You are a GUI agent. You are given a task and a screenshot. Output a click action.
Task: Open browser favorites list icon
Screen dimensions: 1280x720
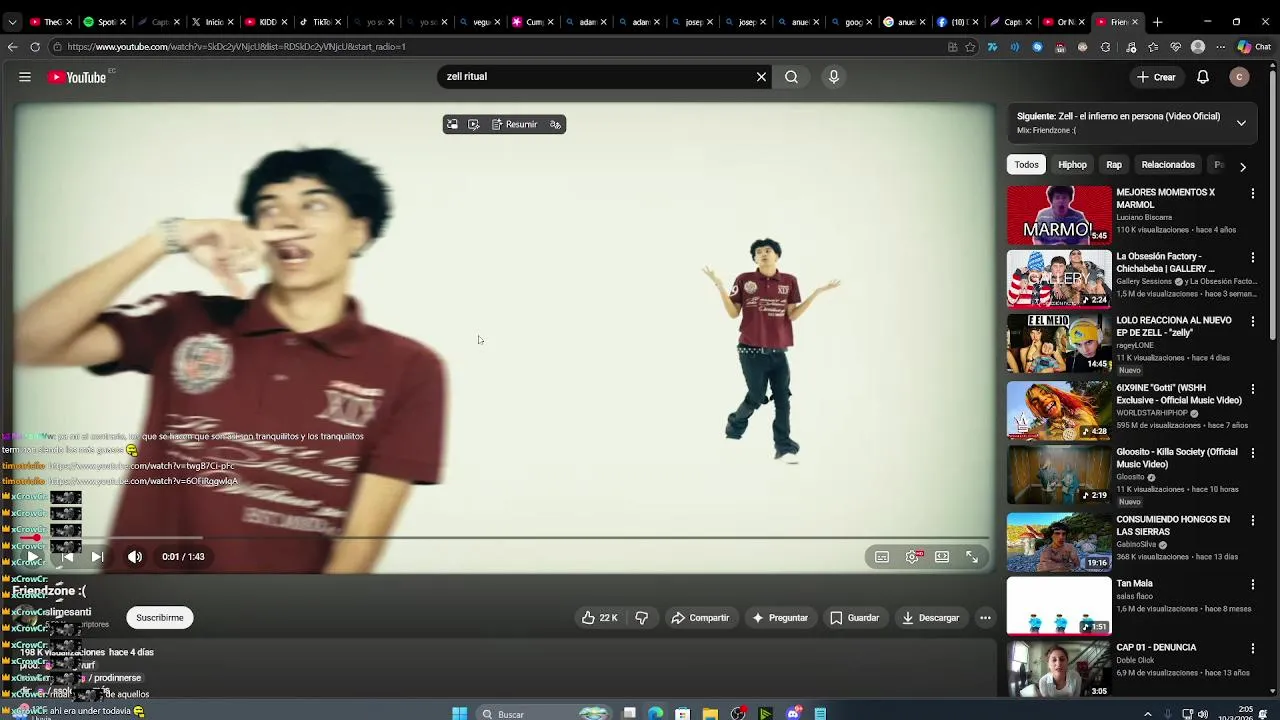coord(1153,47)
